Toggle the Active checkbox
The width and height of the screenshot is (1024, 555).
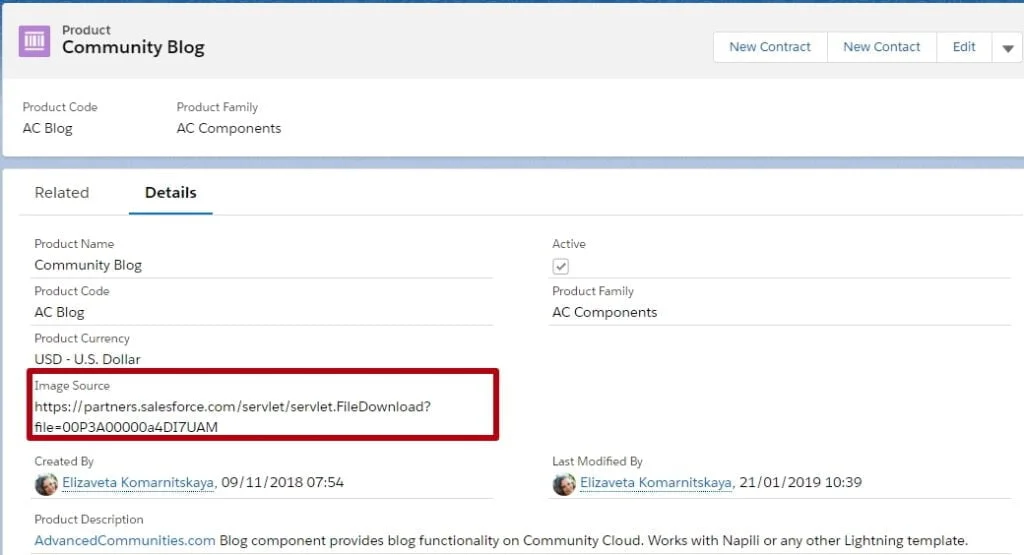click(560, 266)
